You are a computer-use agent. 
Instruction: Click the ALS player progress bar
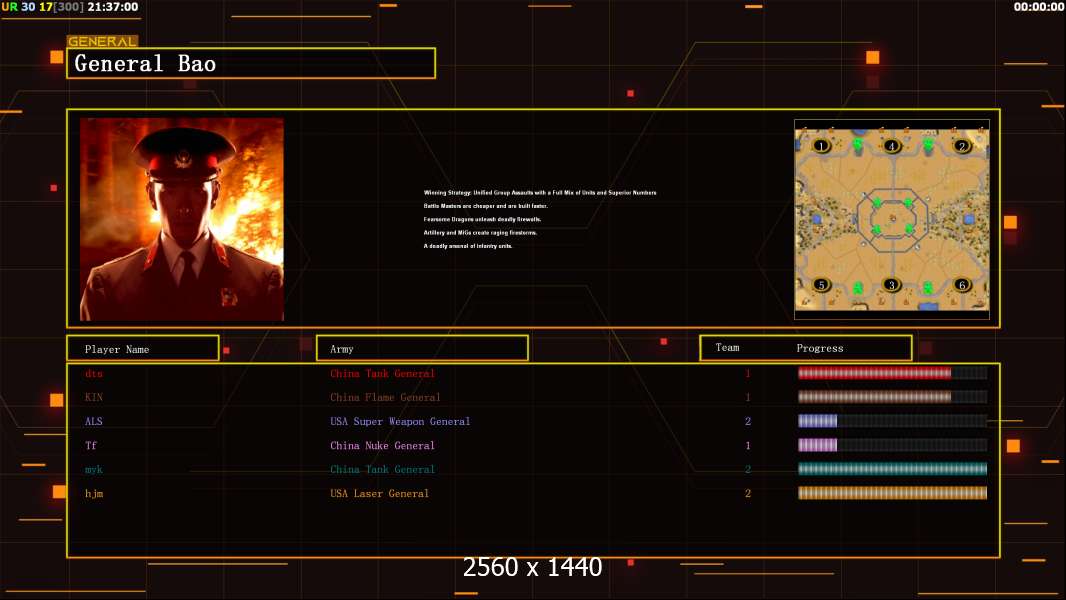pos(892,421)
